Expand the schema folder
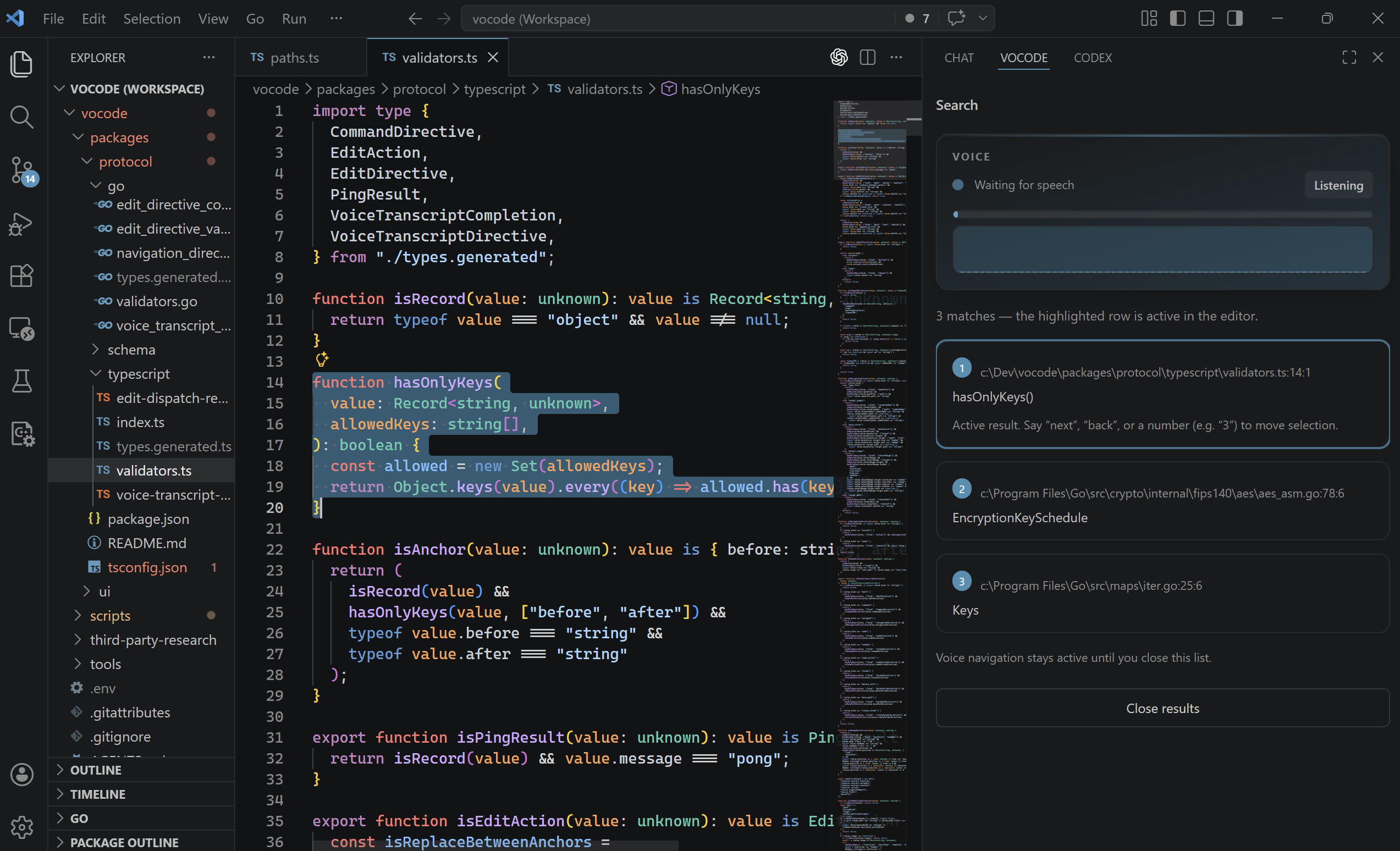The image size is (1400, 851). click(131, 350)
